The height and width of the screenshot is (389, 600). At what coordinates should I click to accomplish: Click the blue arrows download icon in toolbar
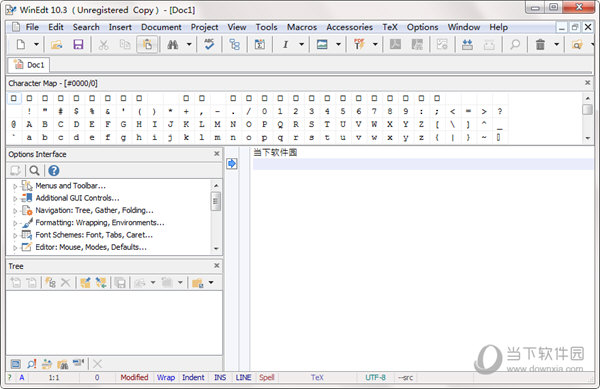pyautogui.click(x=467, y=44)
